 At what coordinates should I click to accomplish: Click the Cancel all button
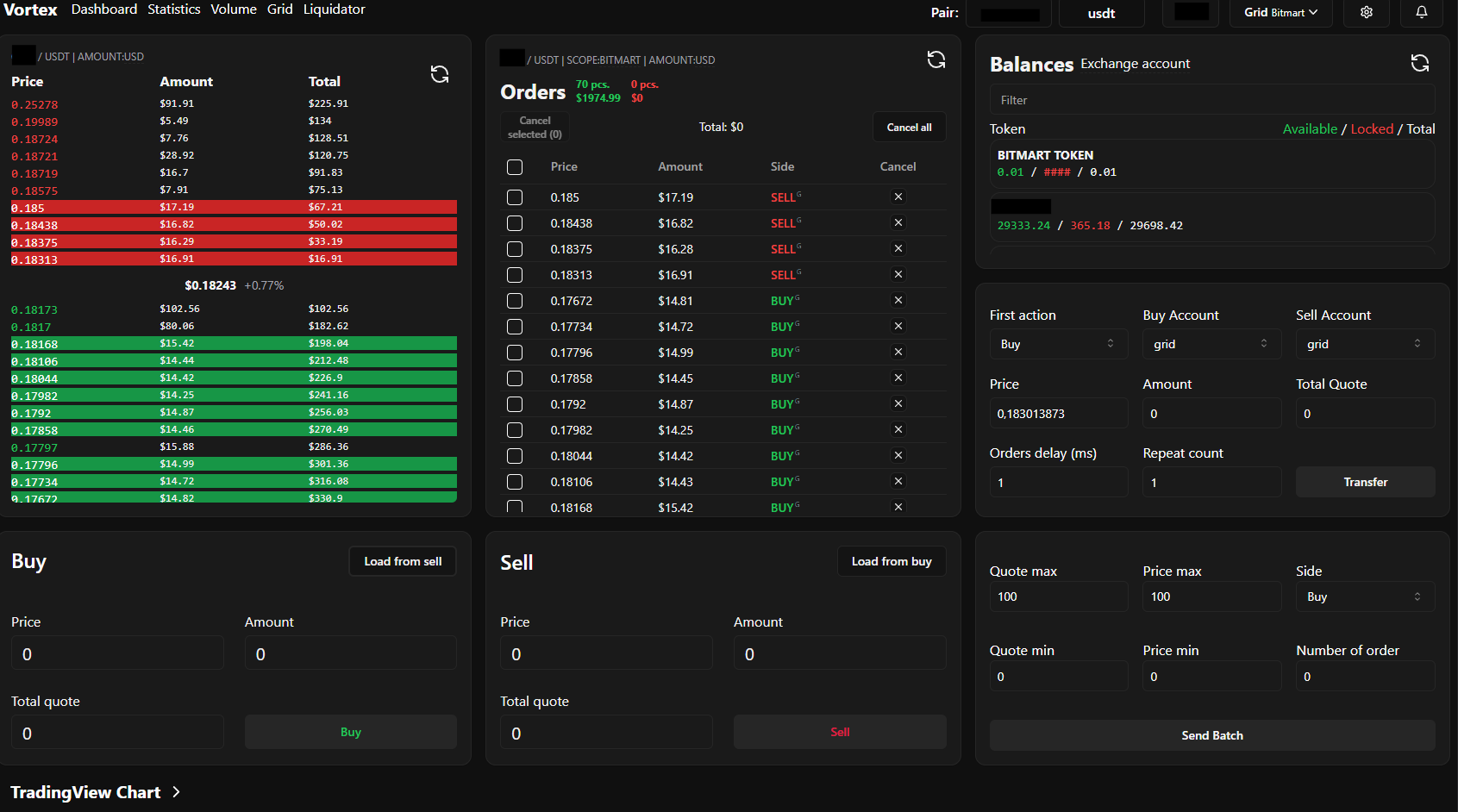(909, 128)
